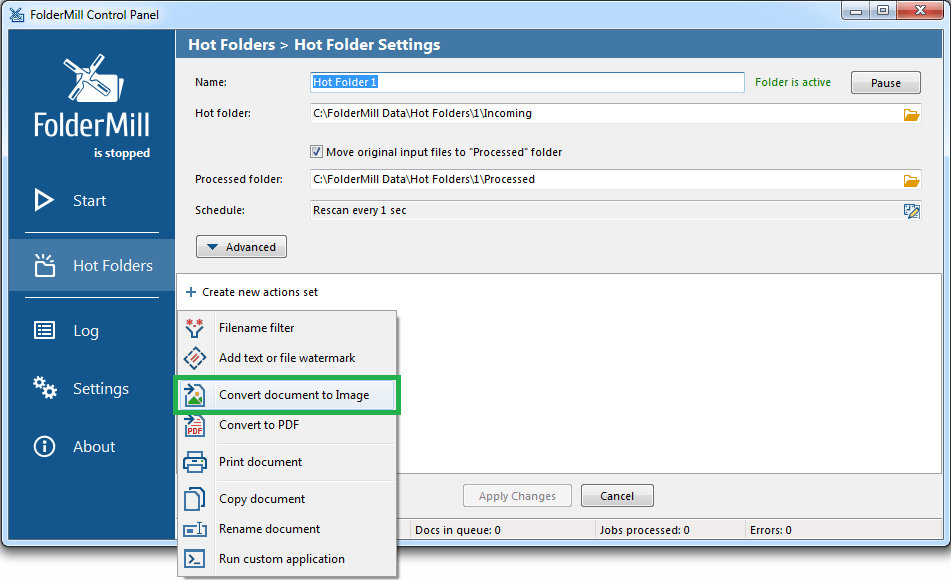Open the Log section

[92, 330]
